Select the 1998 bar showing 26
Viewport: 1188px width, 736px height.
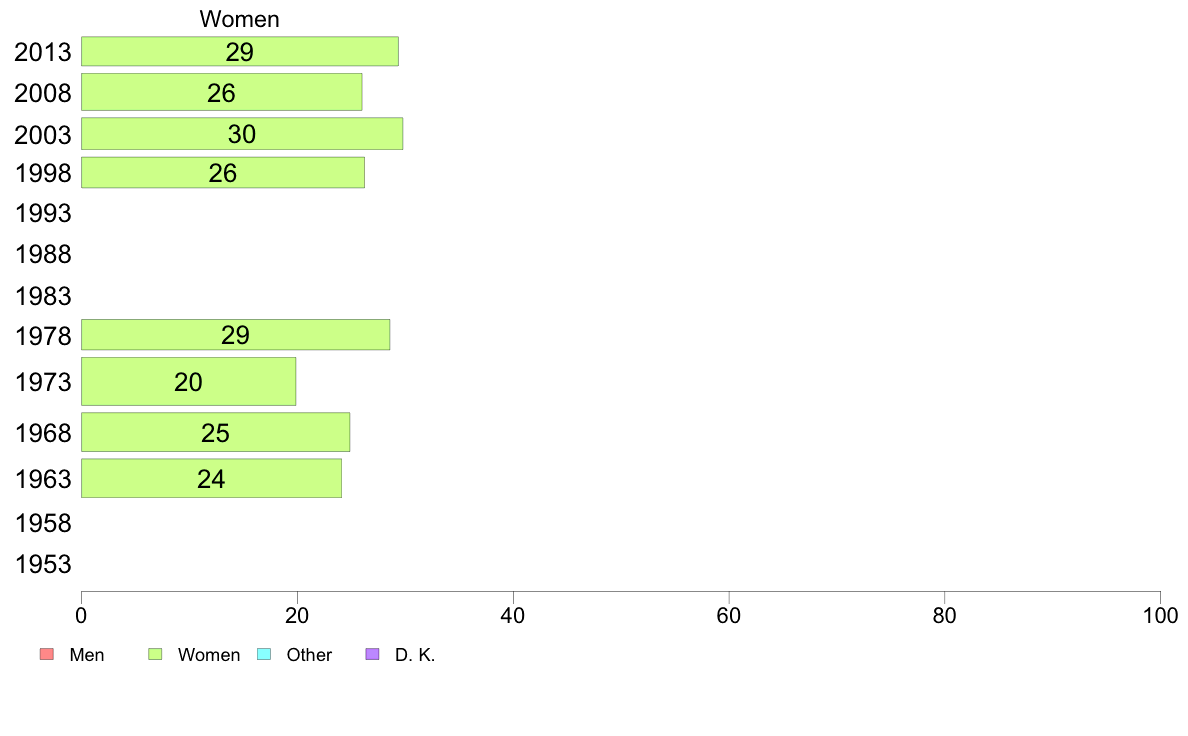[x=223, y=173]
